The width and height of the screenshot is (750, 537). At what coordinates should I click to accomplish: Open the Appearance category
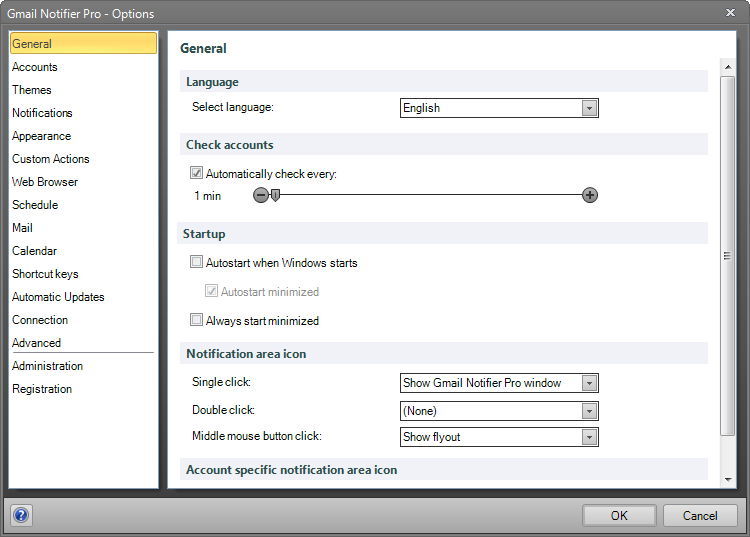(41, 136)
